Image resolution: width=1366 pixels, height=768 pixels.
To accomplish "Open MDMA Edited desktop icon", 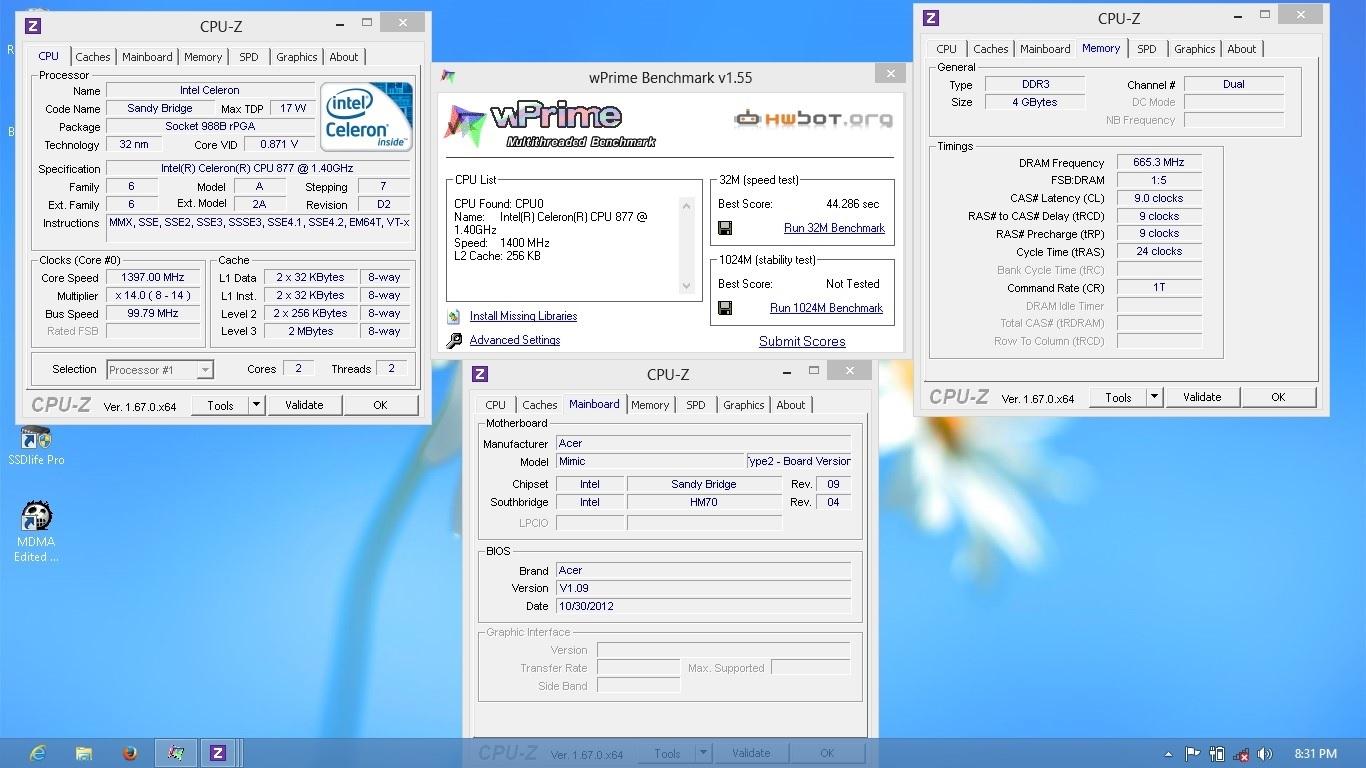I will [36, 532].
